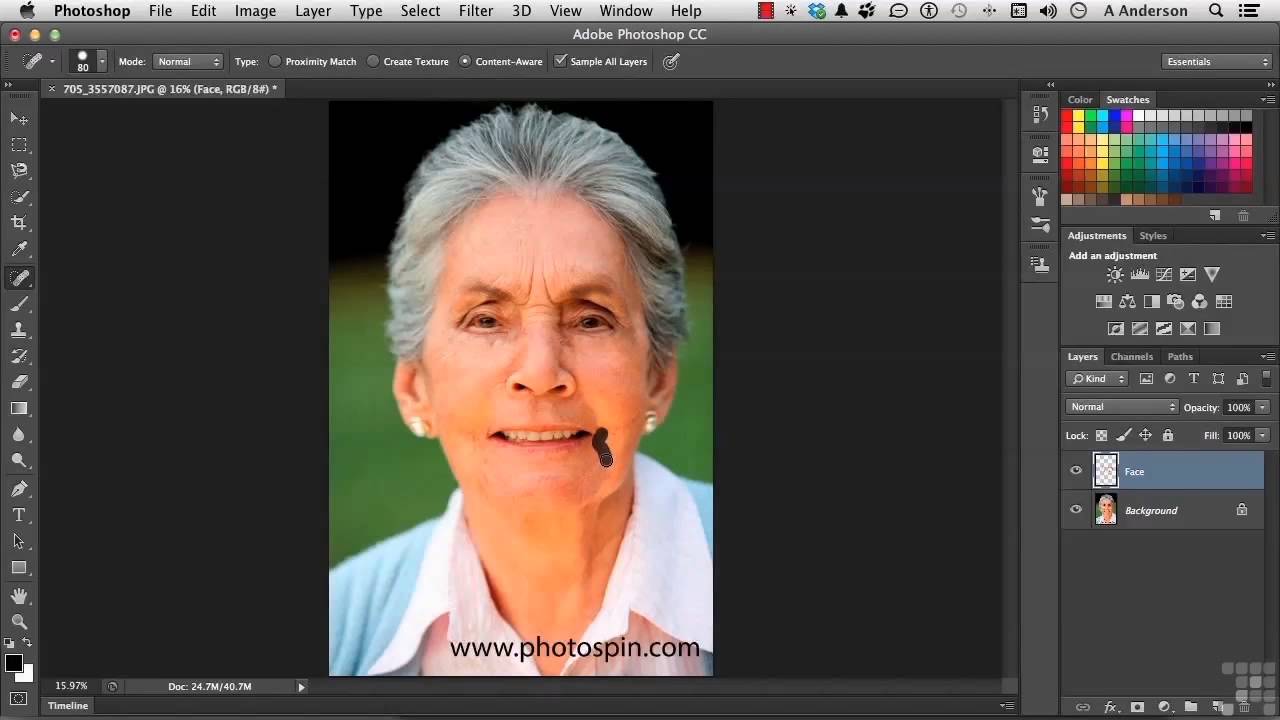Open the Timeline panel
1280x720 pixels.
tap(68, 706)
